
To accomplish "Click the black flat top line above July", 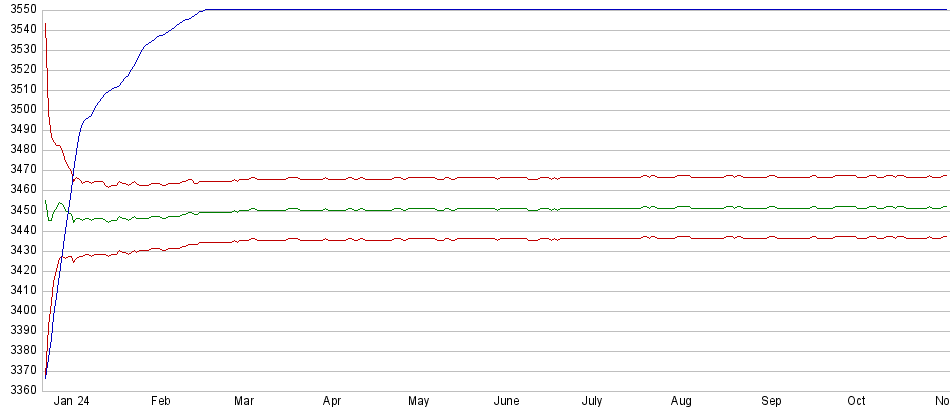I will (593, 10).
